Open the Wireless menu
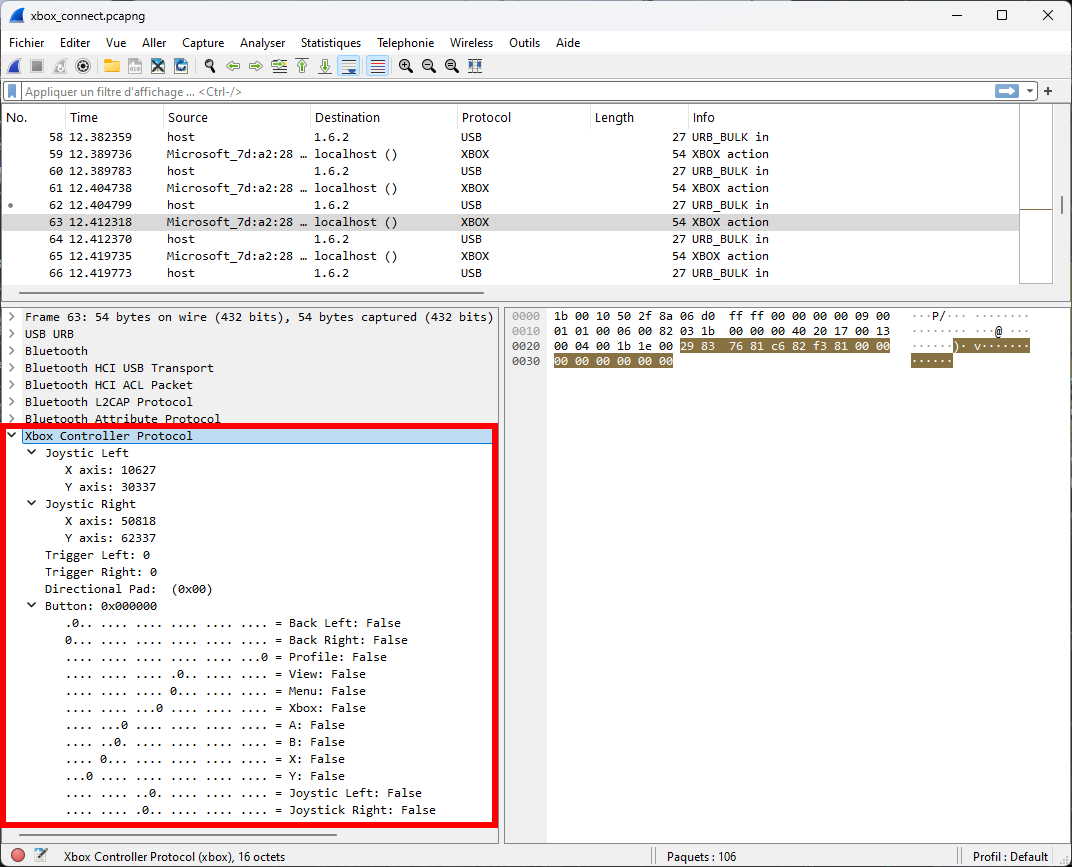This screenshot has height=867, width=1072. coord(471,42)
